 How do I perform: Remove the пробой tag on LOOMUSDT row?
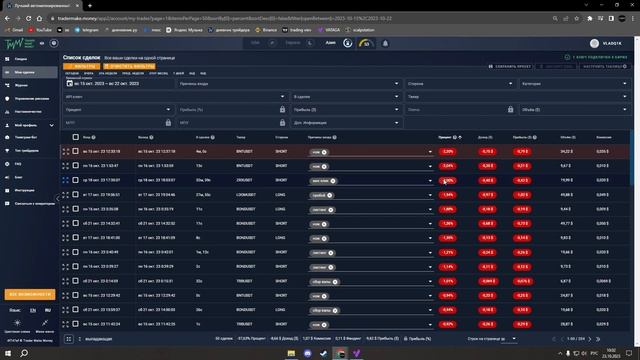click(x=329, y=195)
